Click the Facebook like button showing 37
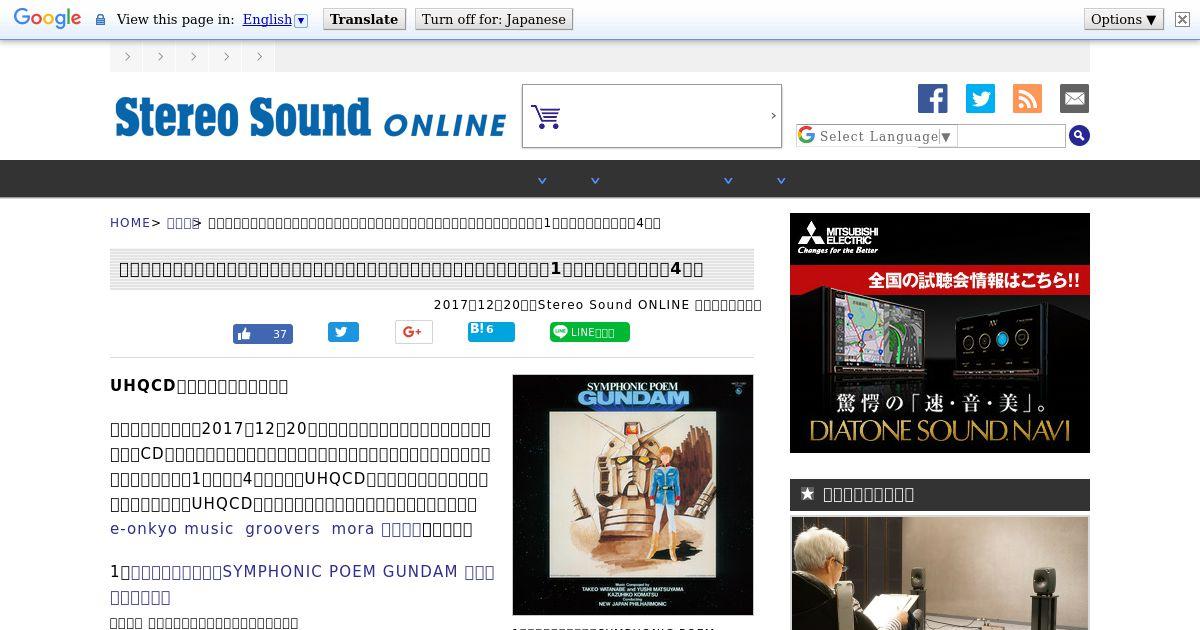 click(263, 334)
